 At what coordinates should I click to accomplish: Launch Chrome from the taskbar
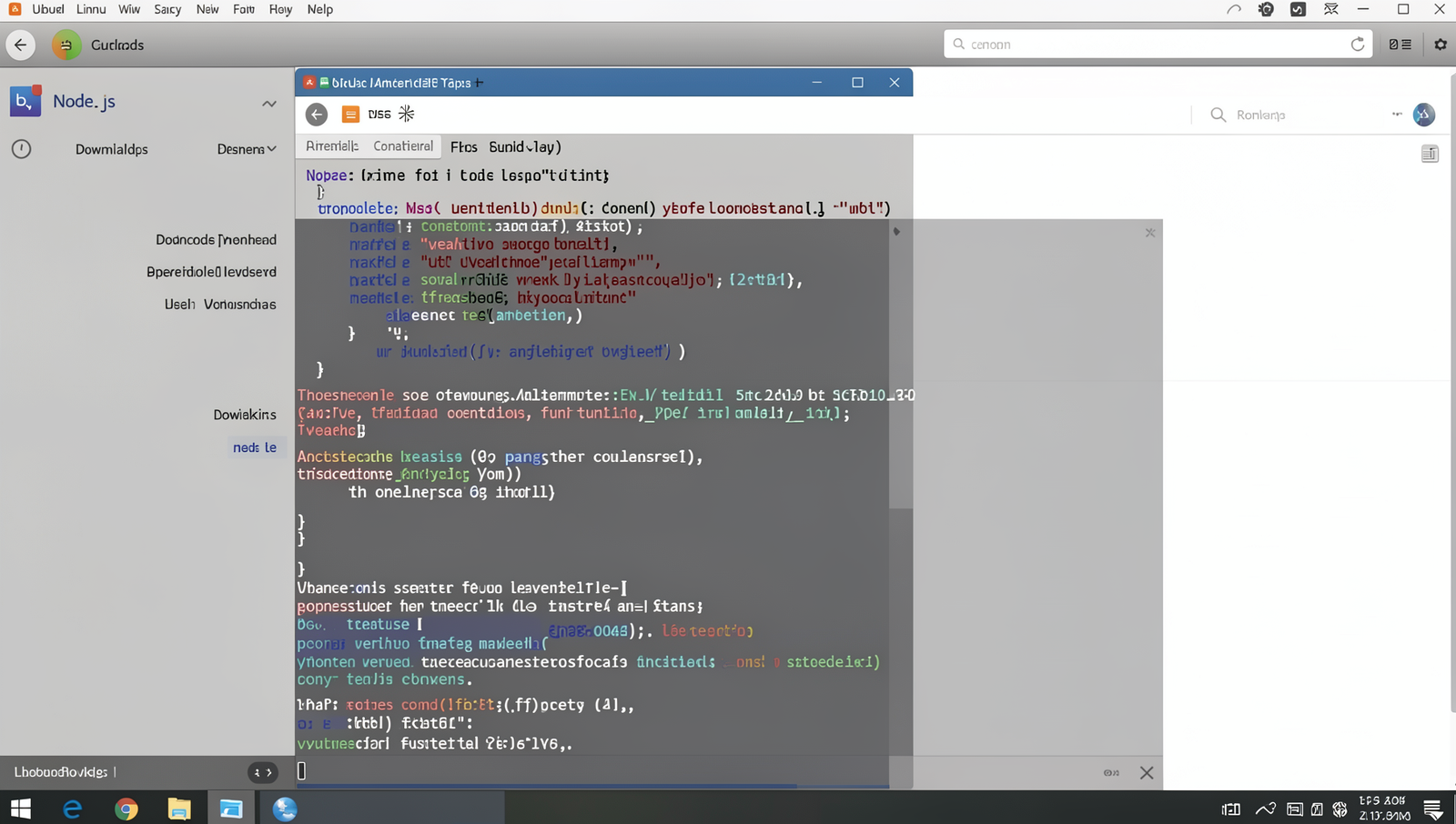click(x=126, y=809)
